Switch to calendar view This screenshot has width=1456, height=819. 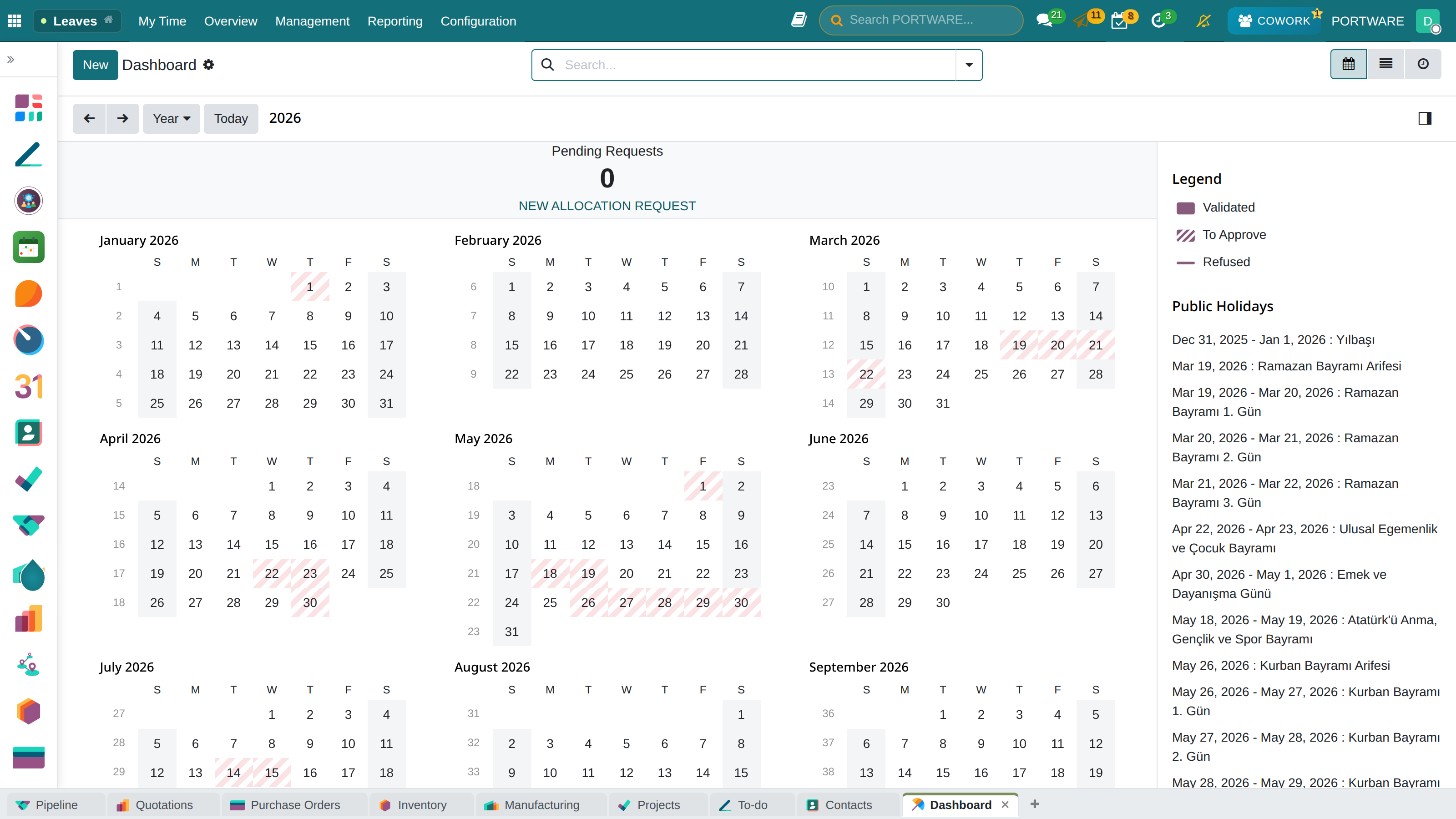(1349, 65)
